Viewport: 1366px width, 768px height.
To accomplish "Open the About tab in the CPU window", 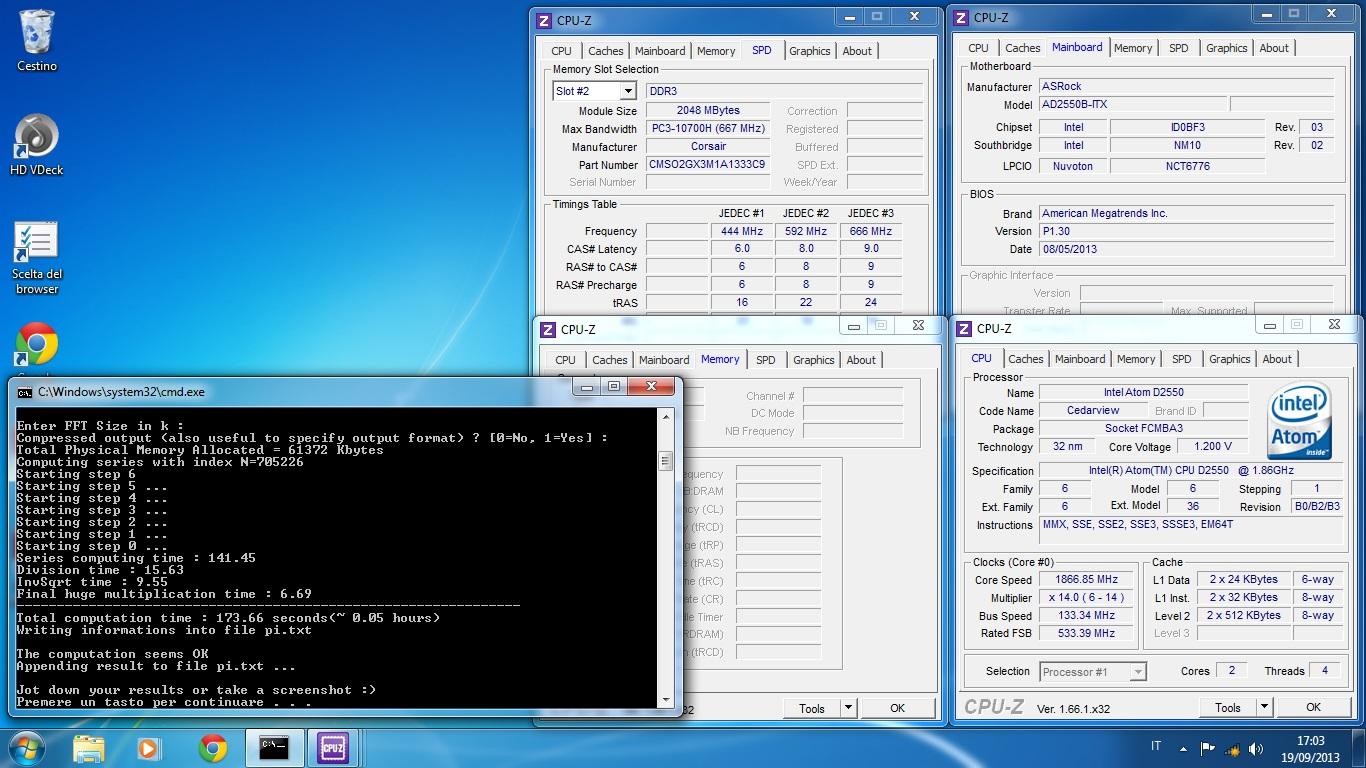I will click(1277, 359).
